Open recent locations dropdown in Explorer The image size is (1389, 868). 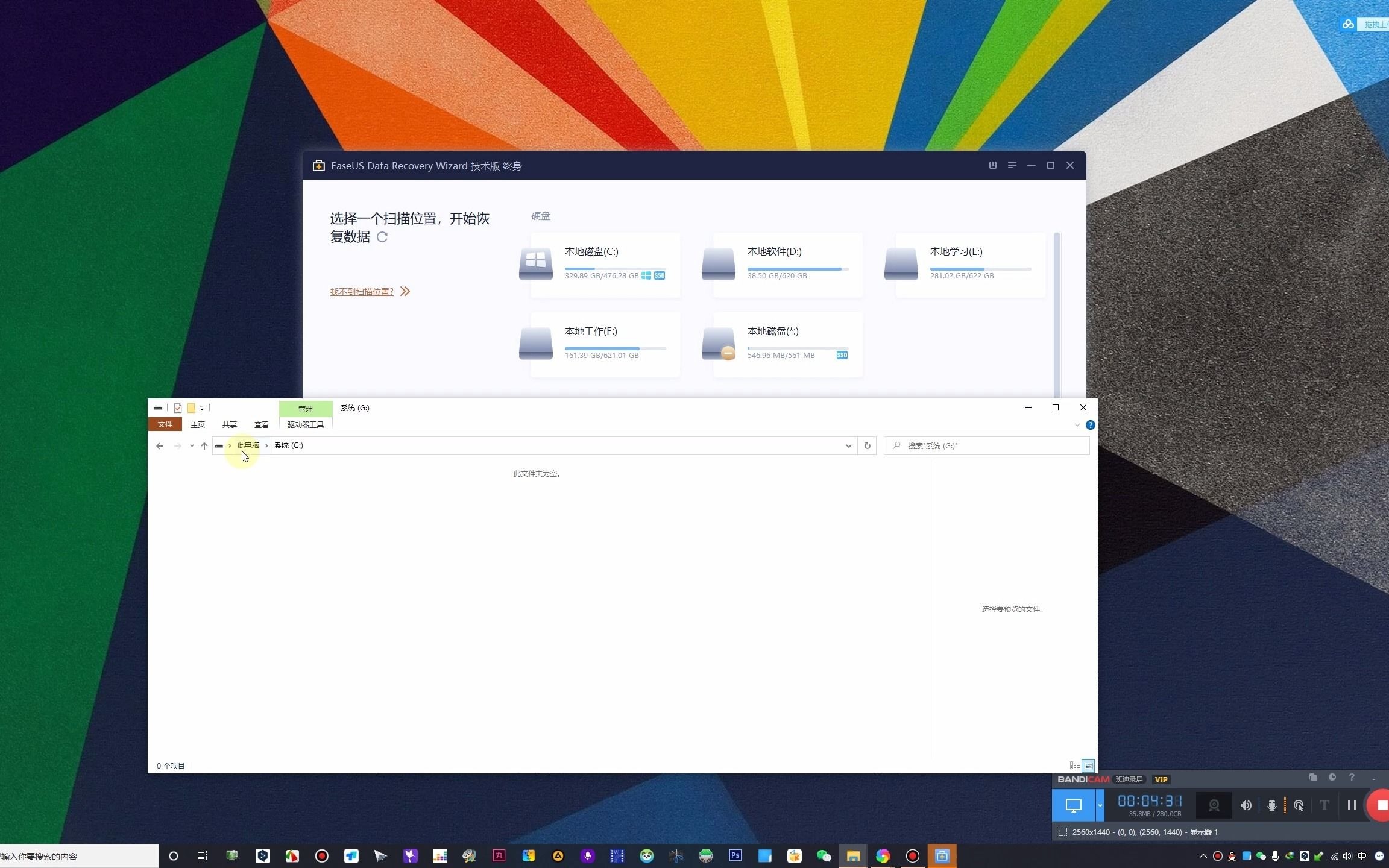tap(192, 446)
